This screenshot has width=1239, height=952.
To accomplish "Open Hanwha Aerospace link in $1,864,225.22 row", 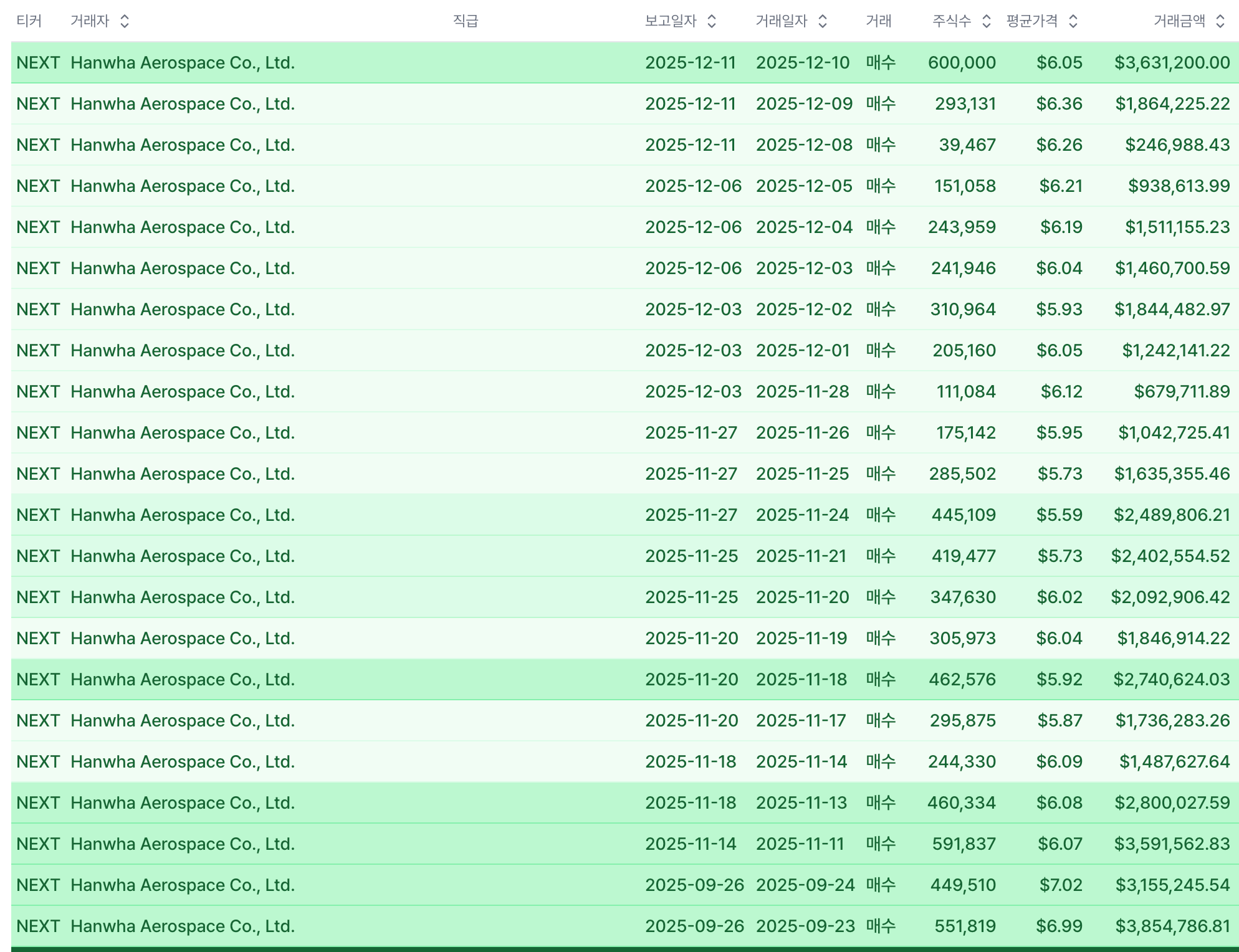I will click(182, 104).
